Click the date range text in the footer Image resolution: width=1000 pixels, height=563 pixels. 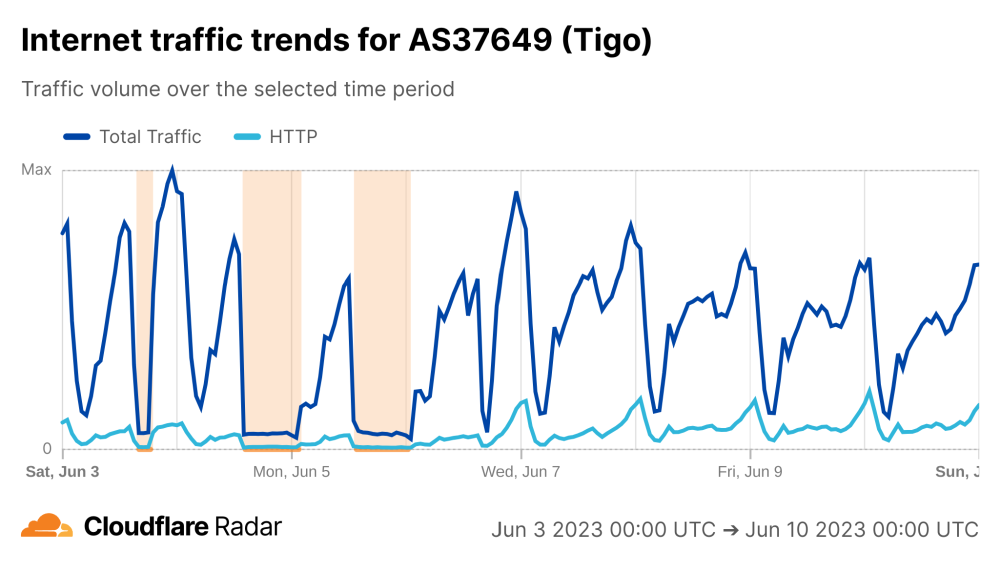[734, 529]
